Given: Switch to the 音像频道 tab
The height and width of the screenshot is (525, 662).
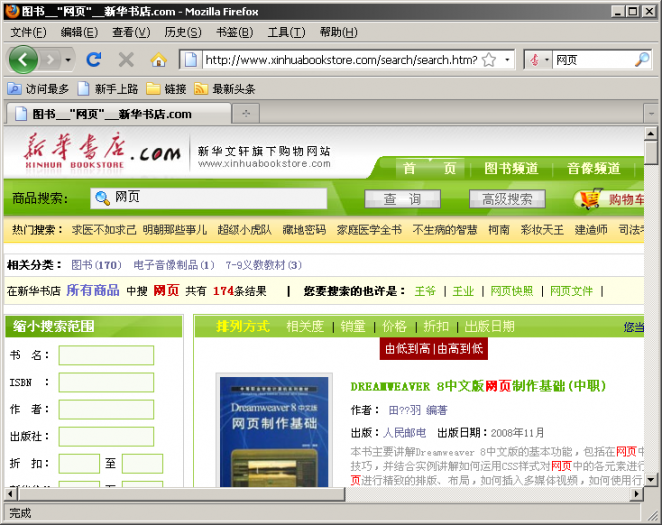Looking at the screenshot, I should click(594, 168).
